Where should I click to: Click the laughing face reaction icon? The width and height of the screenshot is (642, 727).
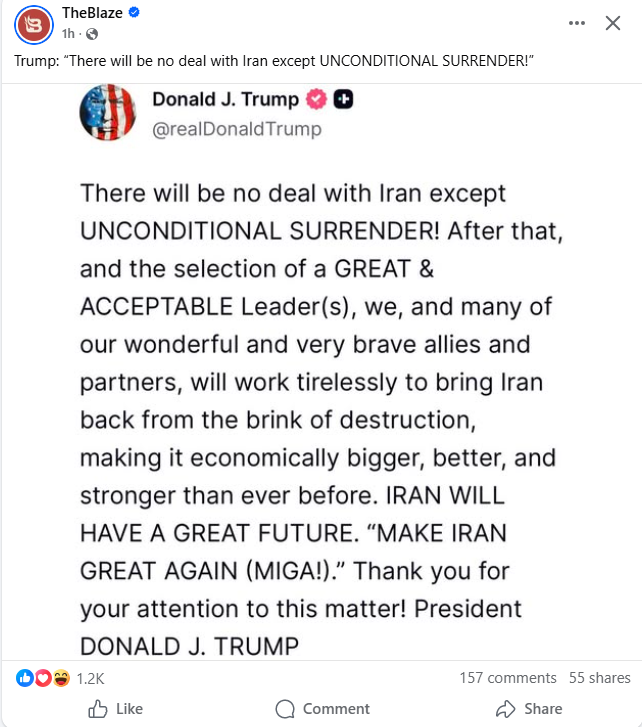[59, 677]
